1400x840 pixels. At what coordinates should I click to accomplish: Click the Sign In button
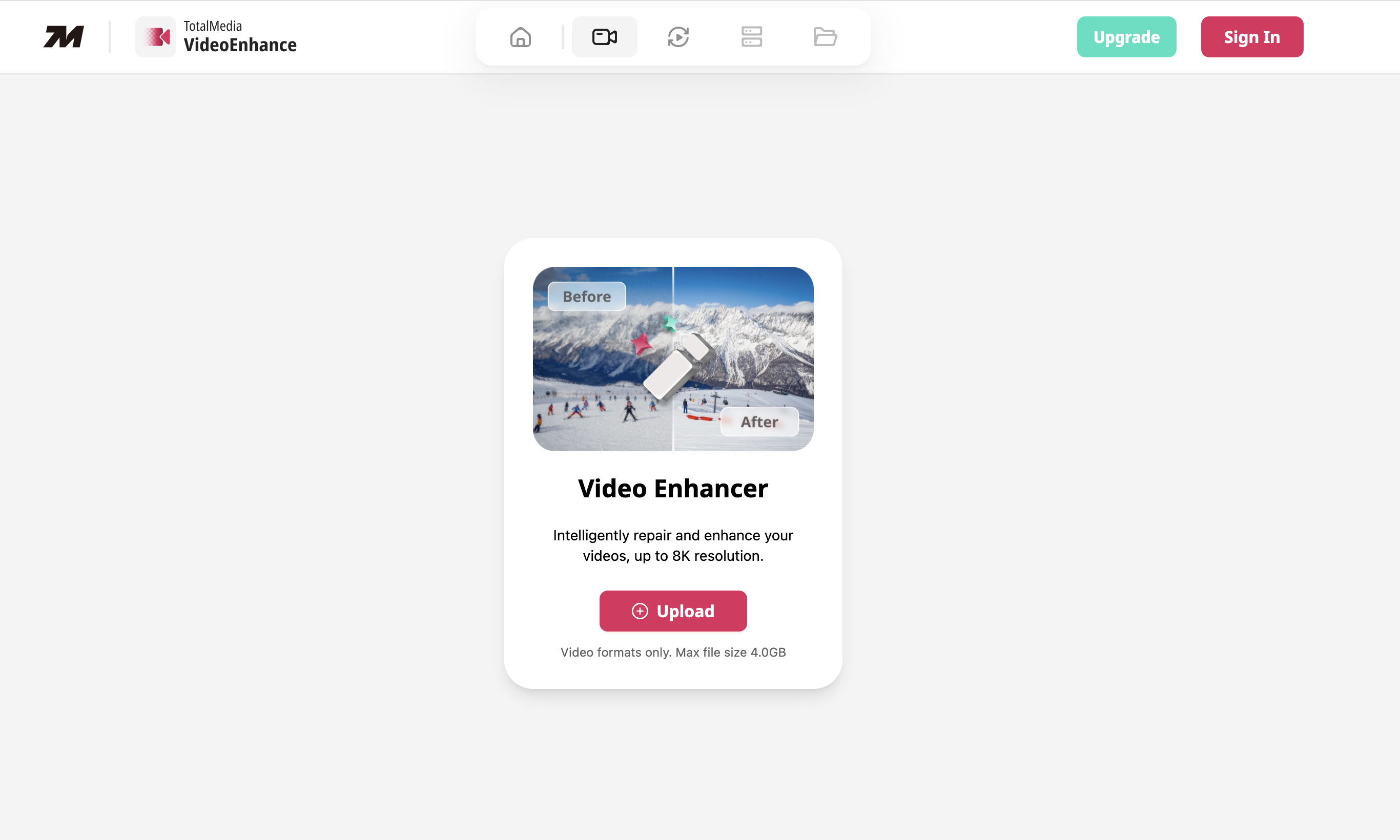[x=1252, y=37]
